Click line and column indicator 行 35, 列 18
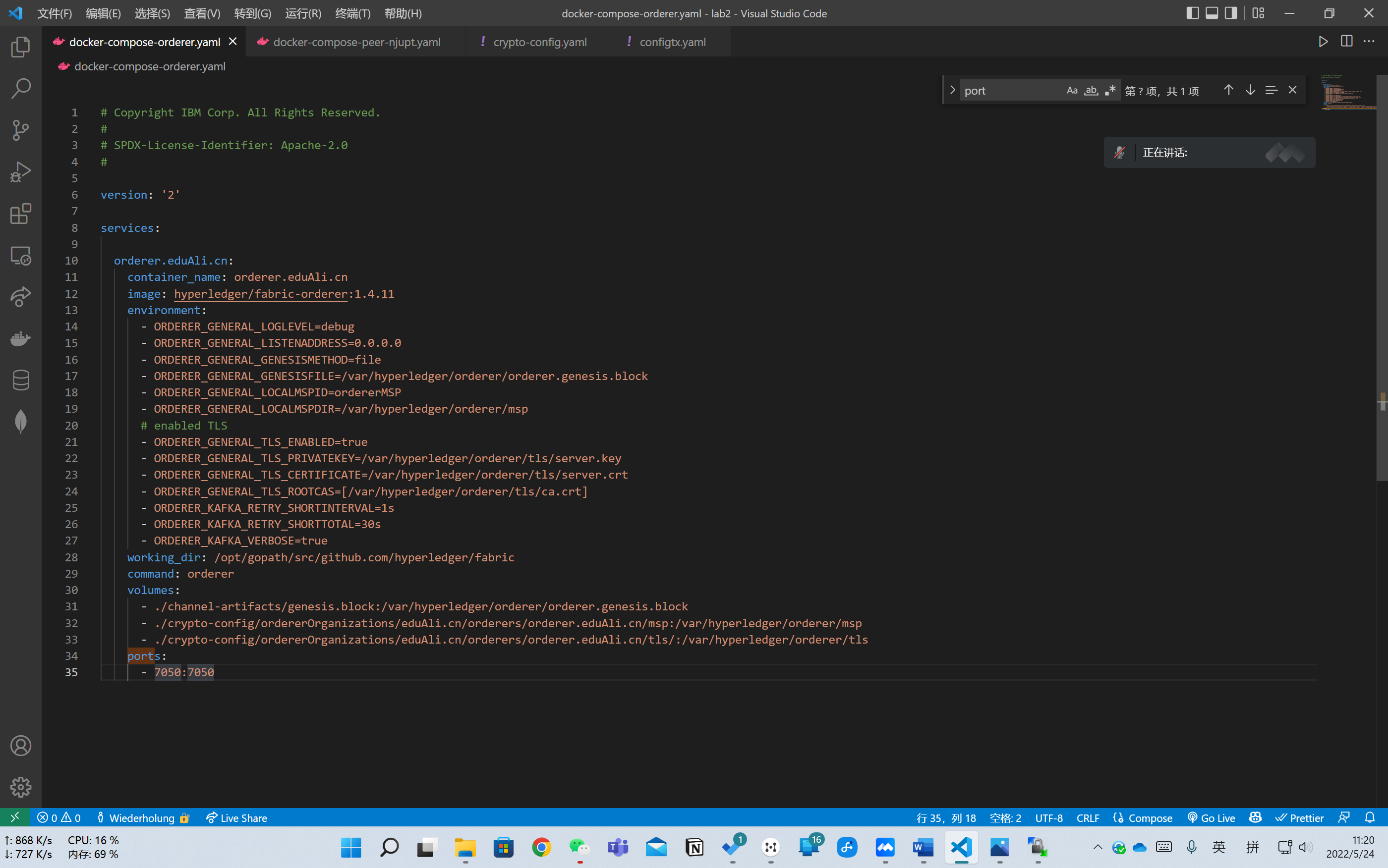Screen dimensions: 1388x868 [946, 817]
